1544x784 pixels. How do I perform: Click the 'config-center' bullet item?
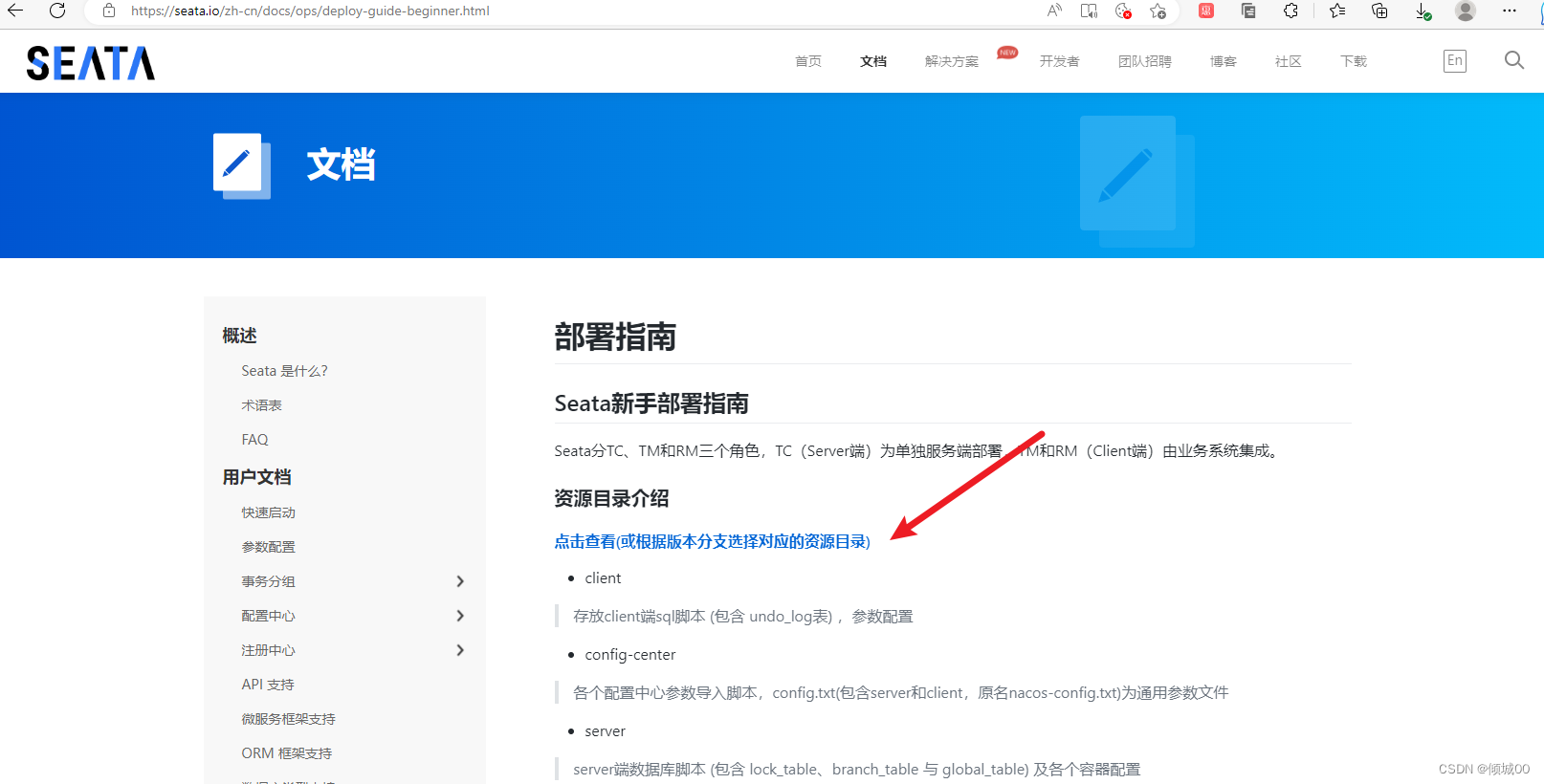point(630,655)
